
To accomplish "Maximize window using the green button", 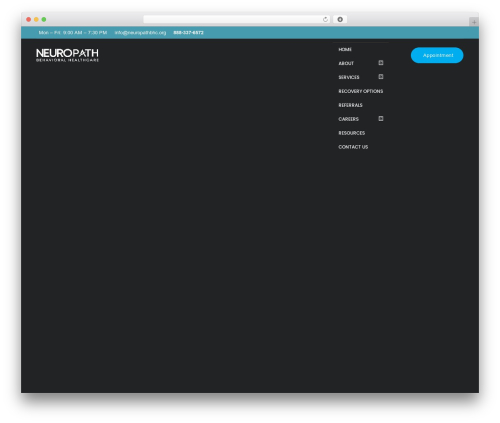I will 44,19.
